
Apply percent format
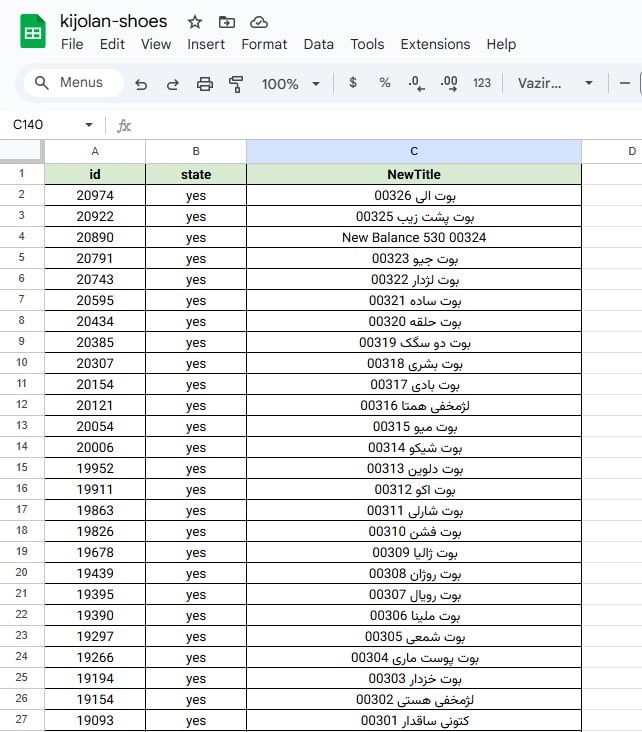(x=385, y=83)
